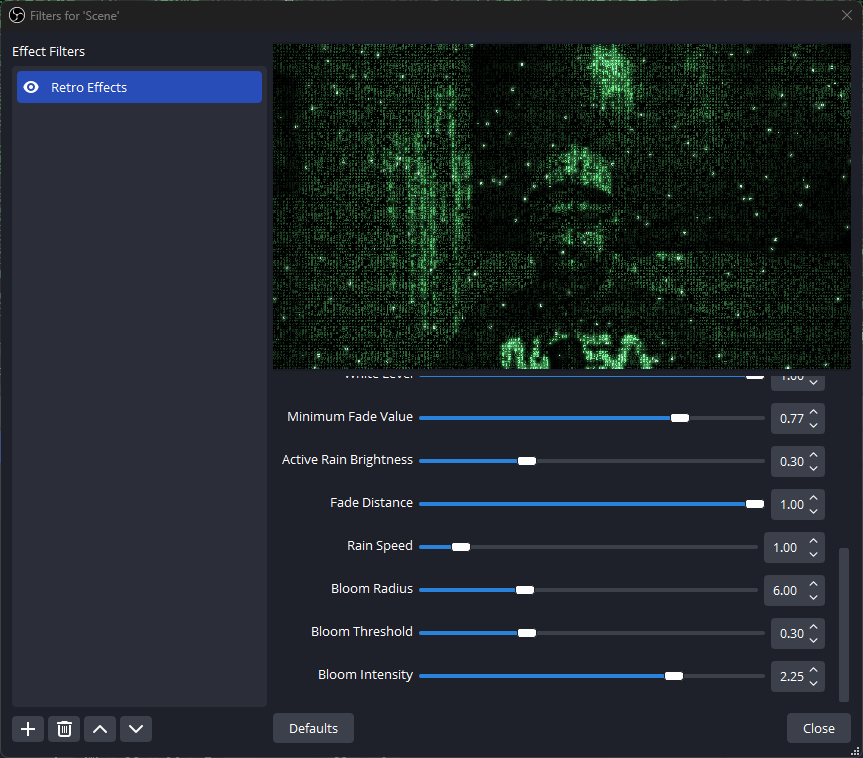The height and width of the screenshot is (758, 863).
Task: Click the properties panel vertical scrollbar
Action: pos(844,624)
